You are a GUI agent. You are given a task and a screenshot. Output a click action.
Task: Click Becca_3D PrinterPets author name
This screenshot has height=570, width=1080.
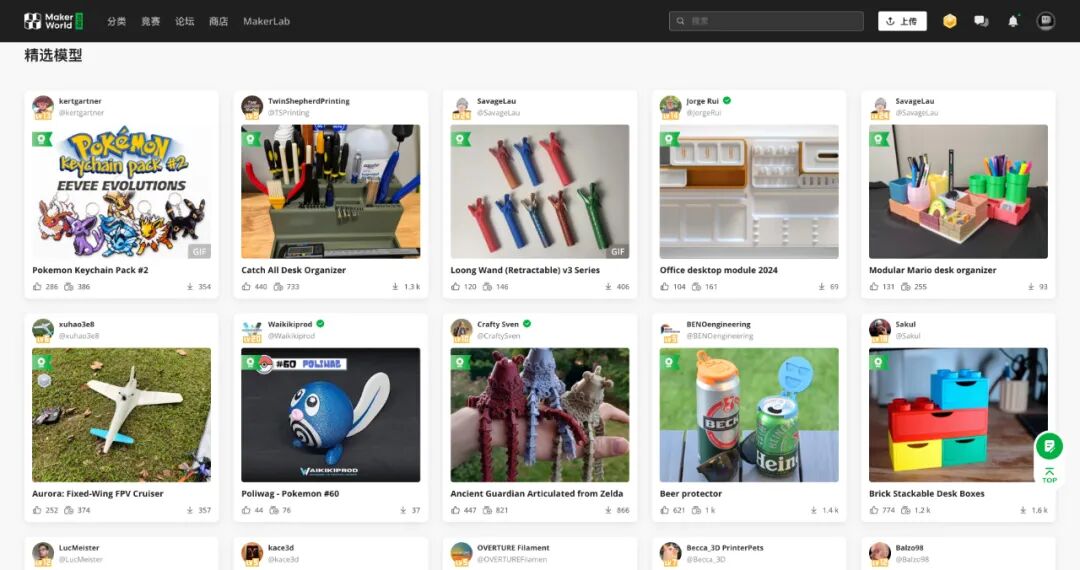point(725,548)
